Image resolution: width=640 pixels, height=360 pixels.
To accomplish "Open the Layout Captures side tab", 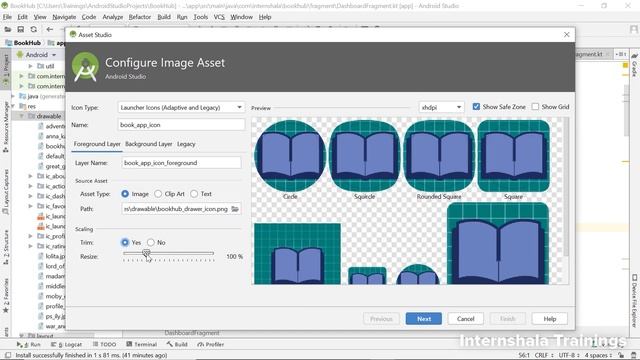I will point(6,192).
